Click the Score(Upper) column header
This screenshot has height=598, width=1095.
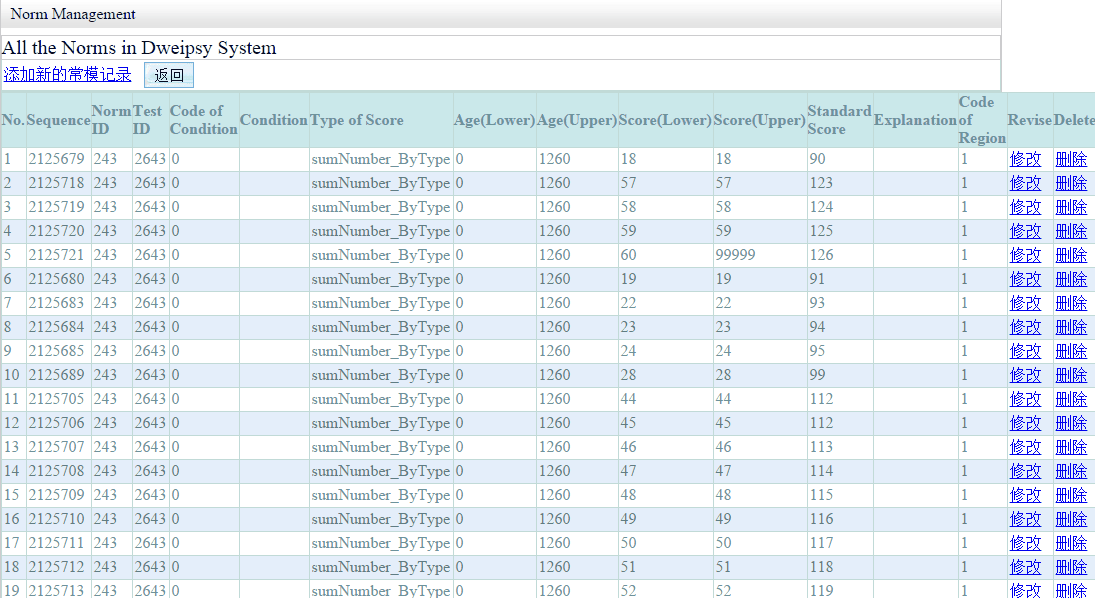[760, 120]
